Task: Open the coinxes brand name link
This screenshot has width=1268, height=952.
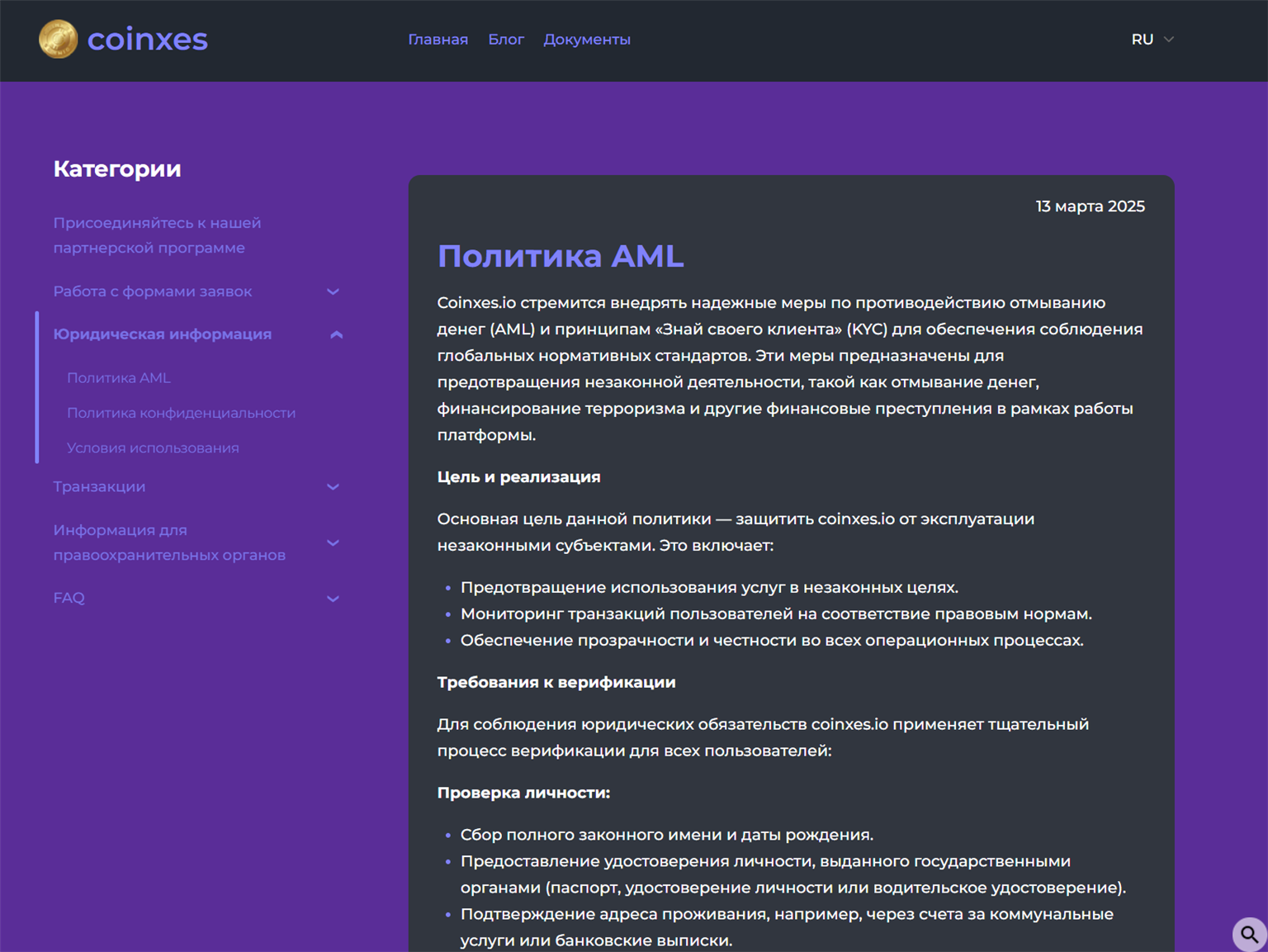Action: [x=148, y=39]
